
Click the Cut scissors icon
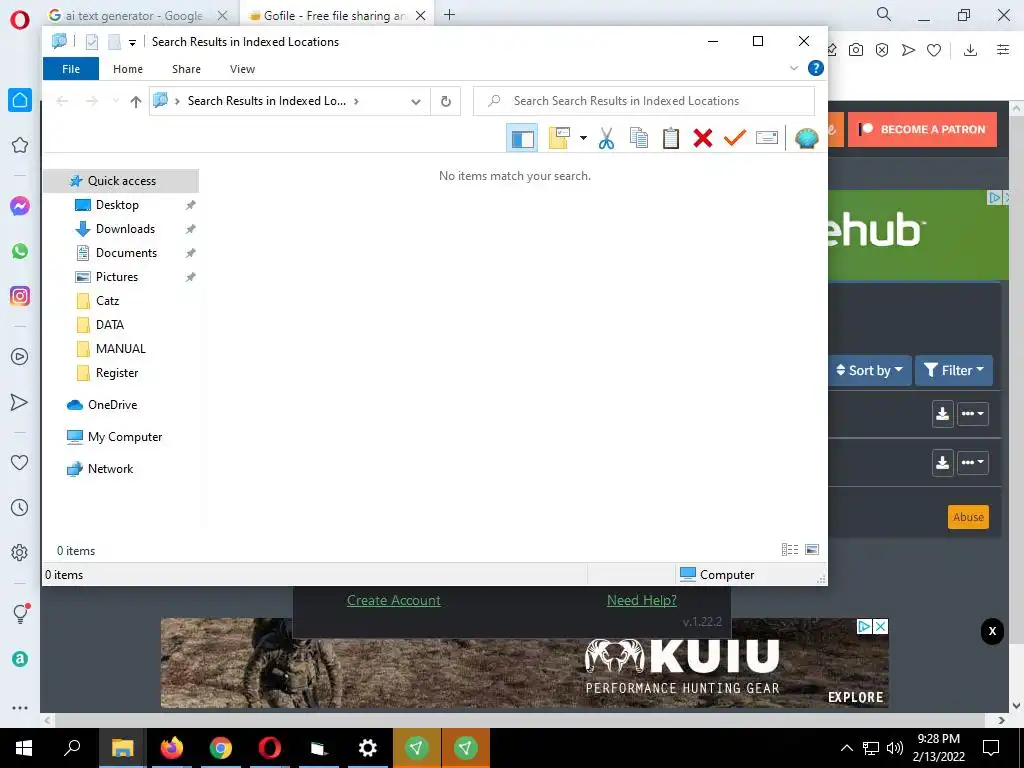point(606,138)
